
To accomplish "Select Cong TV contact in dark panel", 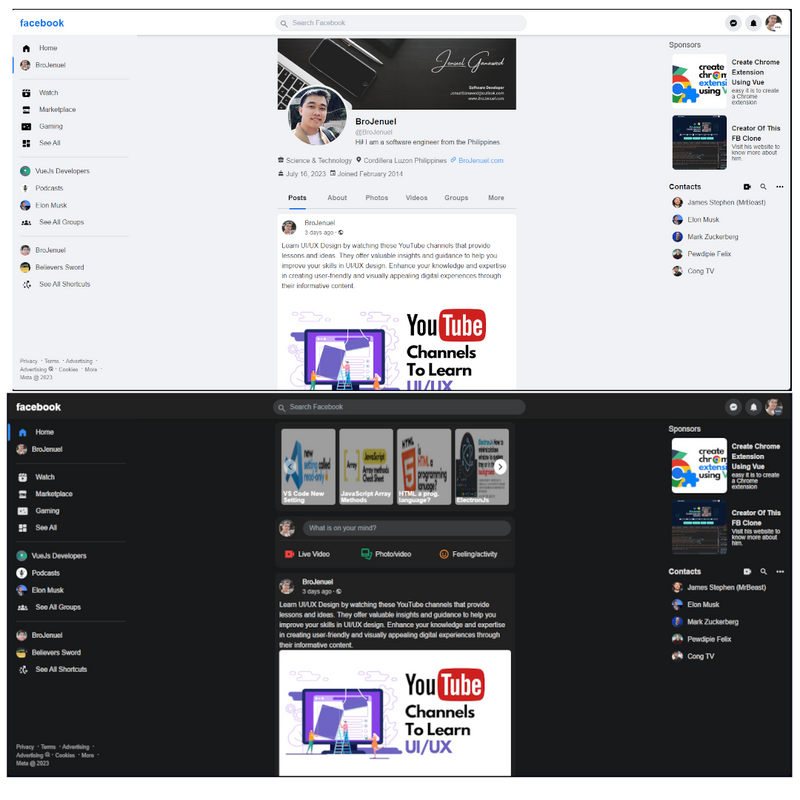I will (x=693, y=657).
